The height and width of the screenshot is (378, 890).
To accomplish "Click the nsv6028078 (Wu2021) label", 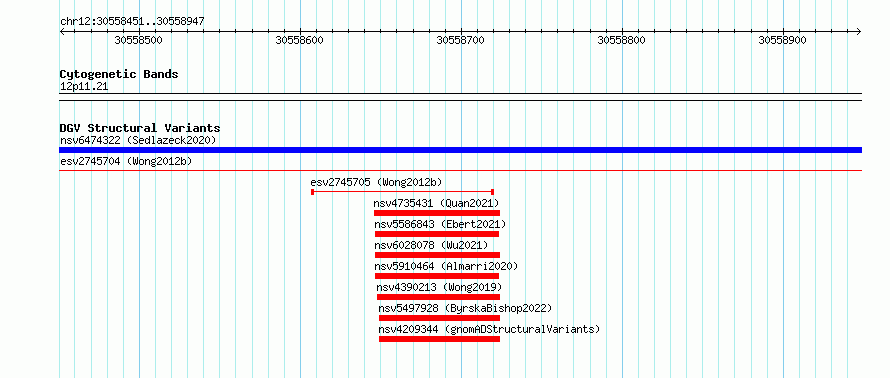I will pos(431,245).
